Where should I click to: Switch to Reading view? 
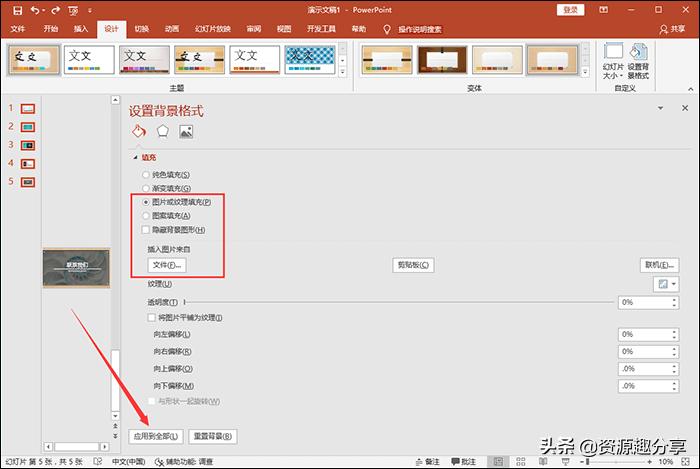coord(543,461)
